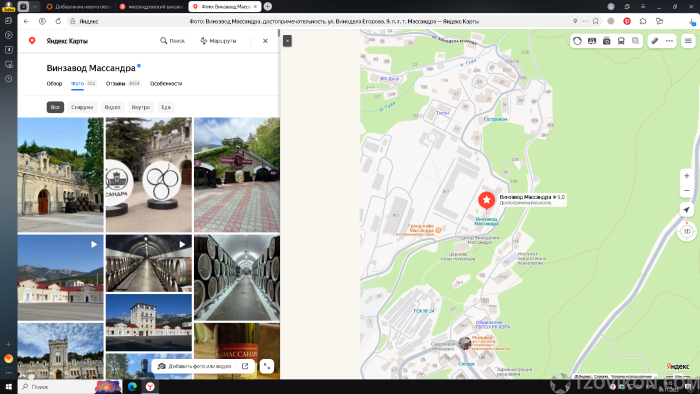
Task: Open the Pinterest extension icon
Action: coord(627,21)
